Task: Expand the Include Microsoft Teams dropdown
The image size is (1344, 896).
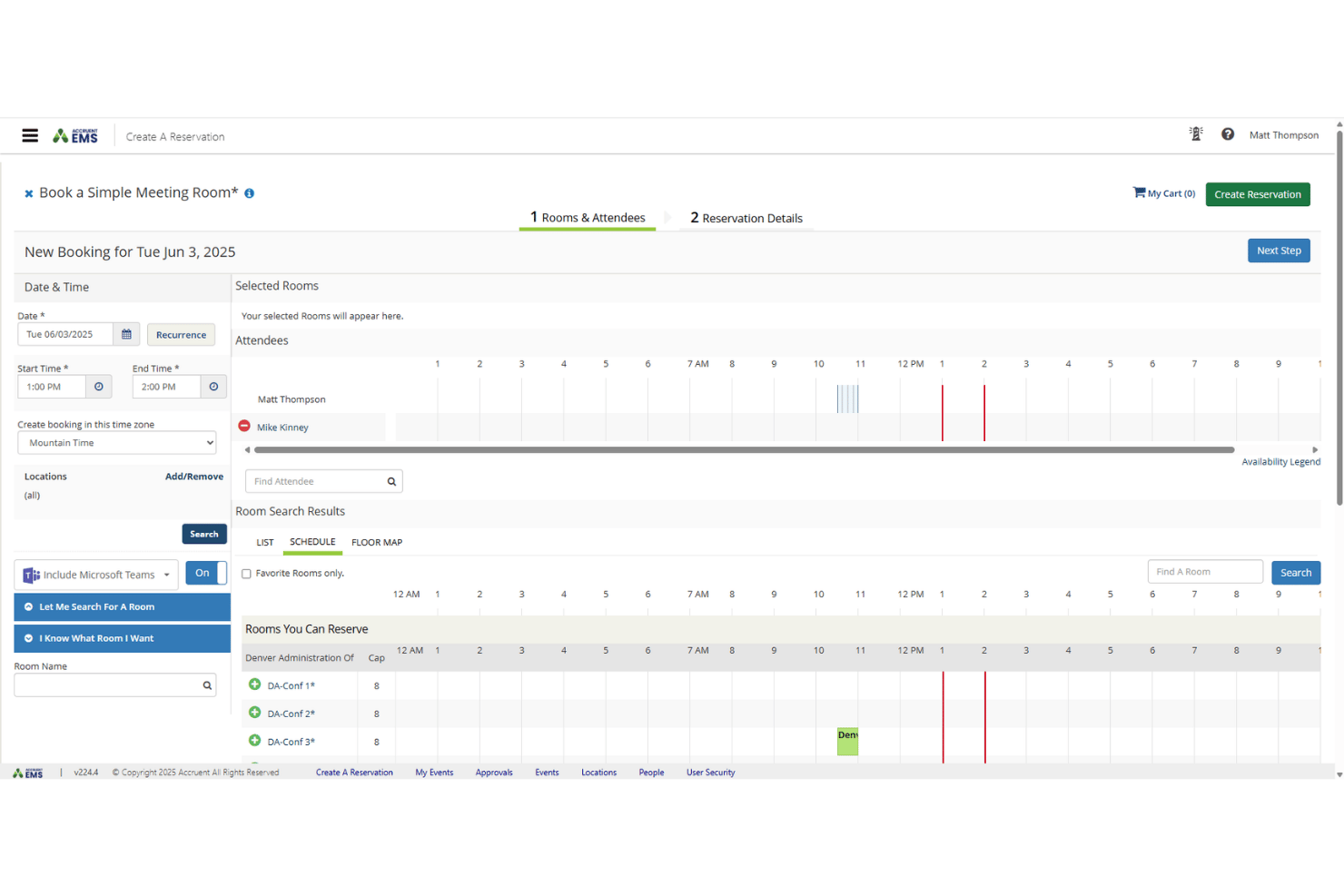Action: [x=167, y=575]
